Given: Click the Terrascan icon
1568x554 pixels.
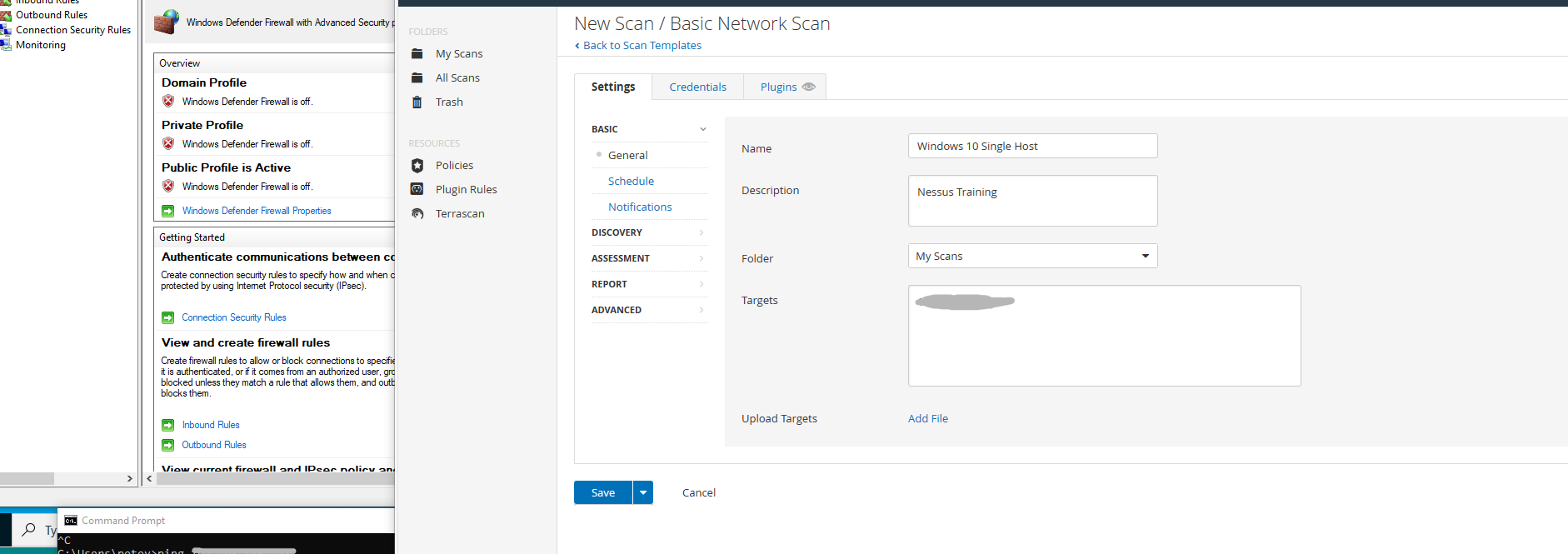Looking at the screenshot, I should pyautogui.click(x=417, y=213).
